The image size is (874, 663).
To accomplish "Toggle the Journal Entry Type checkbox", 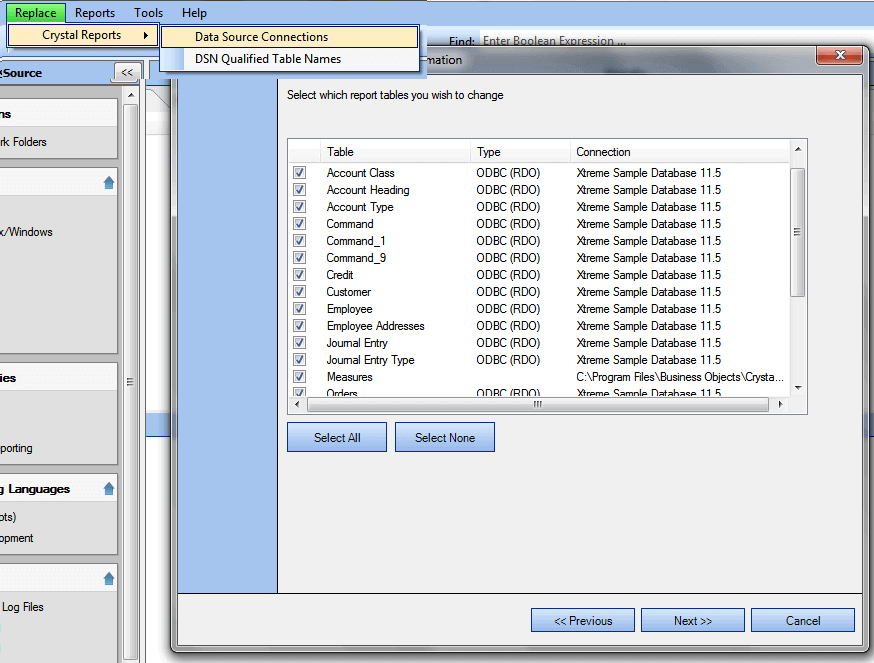I will pos(299,360).
